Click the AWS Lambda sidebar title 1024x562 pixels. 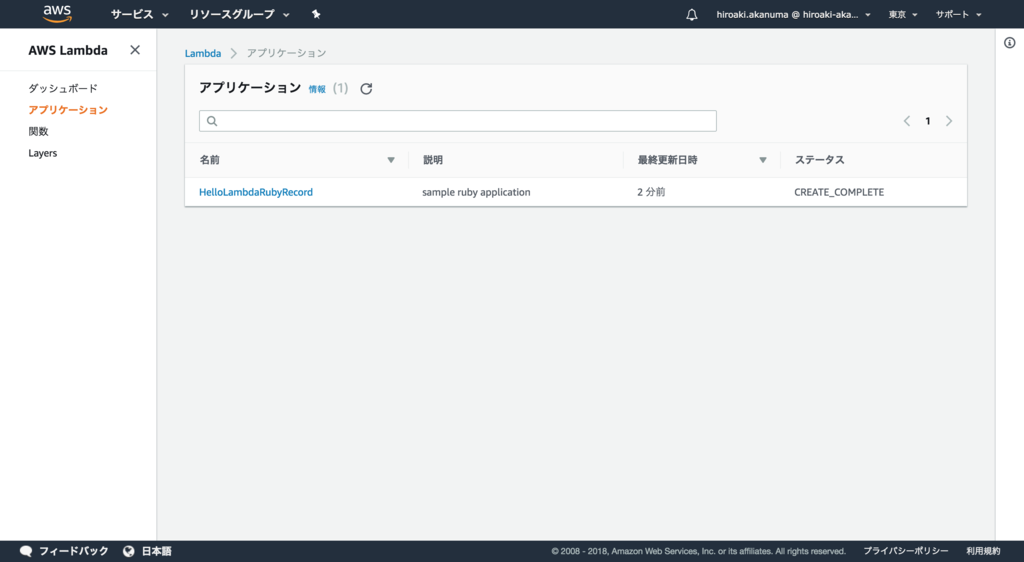coord(68,50)
